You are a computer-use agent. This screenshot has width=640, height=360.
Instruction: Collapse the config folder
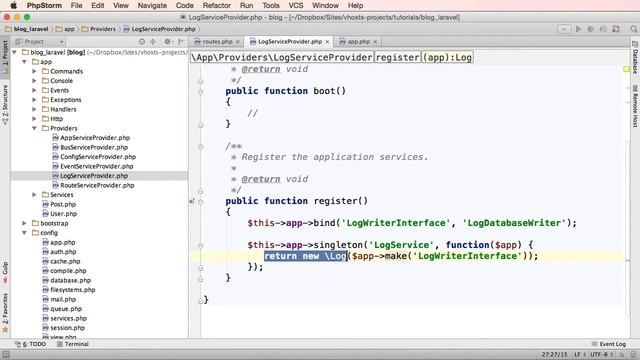coord(24,233)
